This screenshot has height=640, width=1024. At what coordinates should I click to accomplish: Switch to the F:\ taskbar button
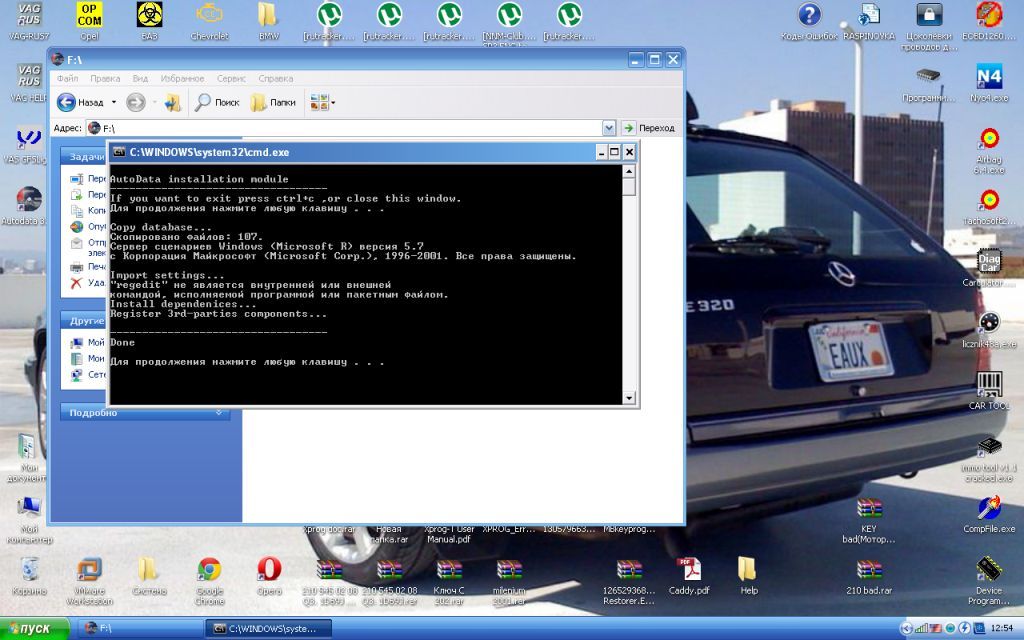138,628
